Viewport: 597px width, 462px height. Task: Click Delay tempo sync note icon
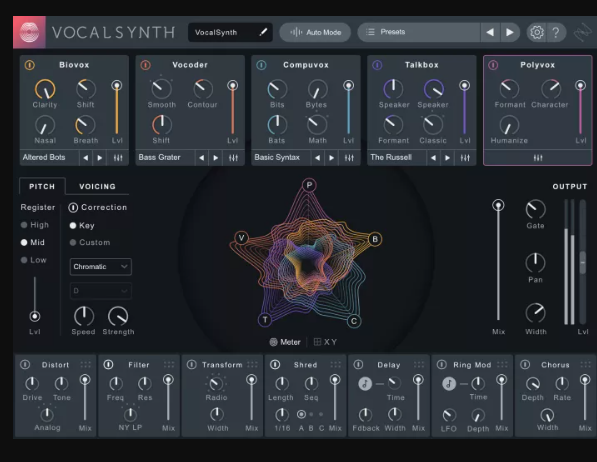pyautogui.click(x=365, y=384)
